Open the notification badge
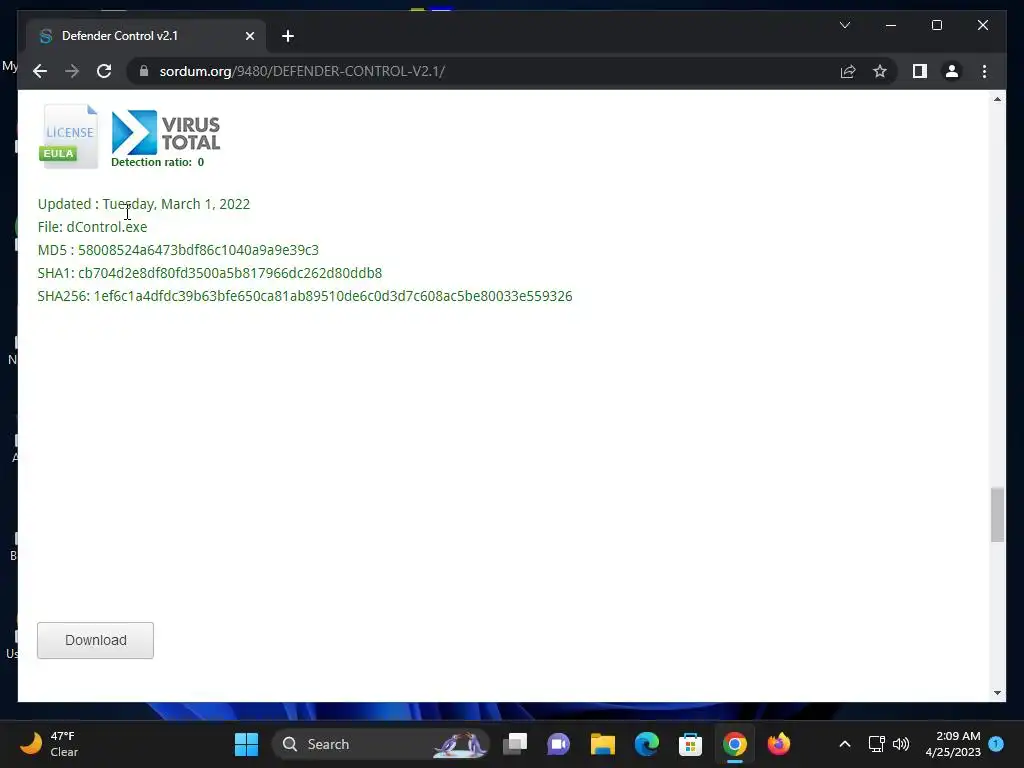This screenshot has height=768, width=1024. 996,744
